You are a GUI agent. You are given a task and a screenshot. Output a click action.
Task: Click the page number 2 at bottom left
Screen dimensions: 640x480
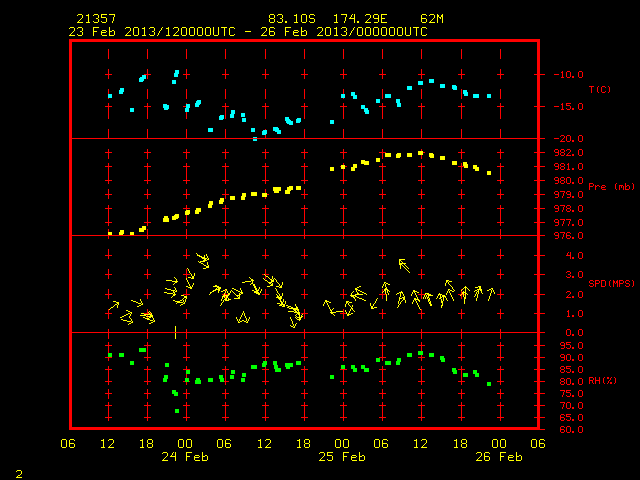click(19, 474)
